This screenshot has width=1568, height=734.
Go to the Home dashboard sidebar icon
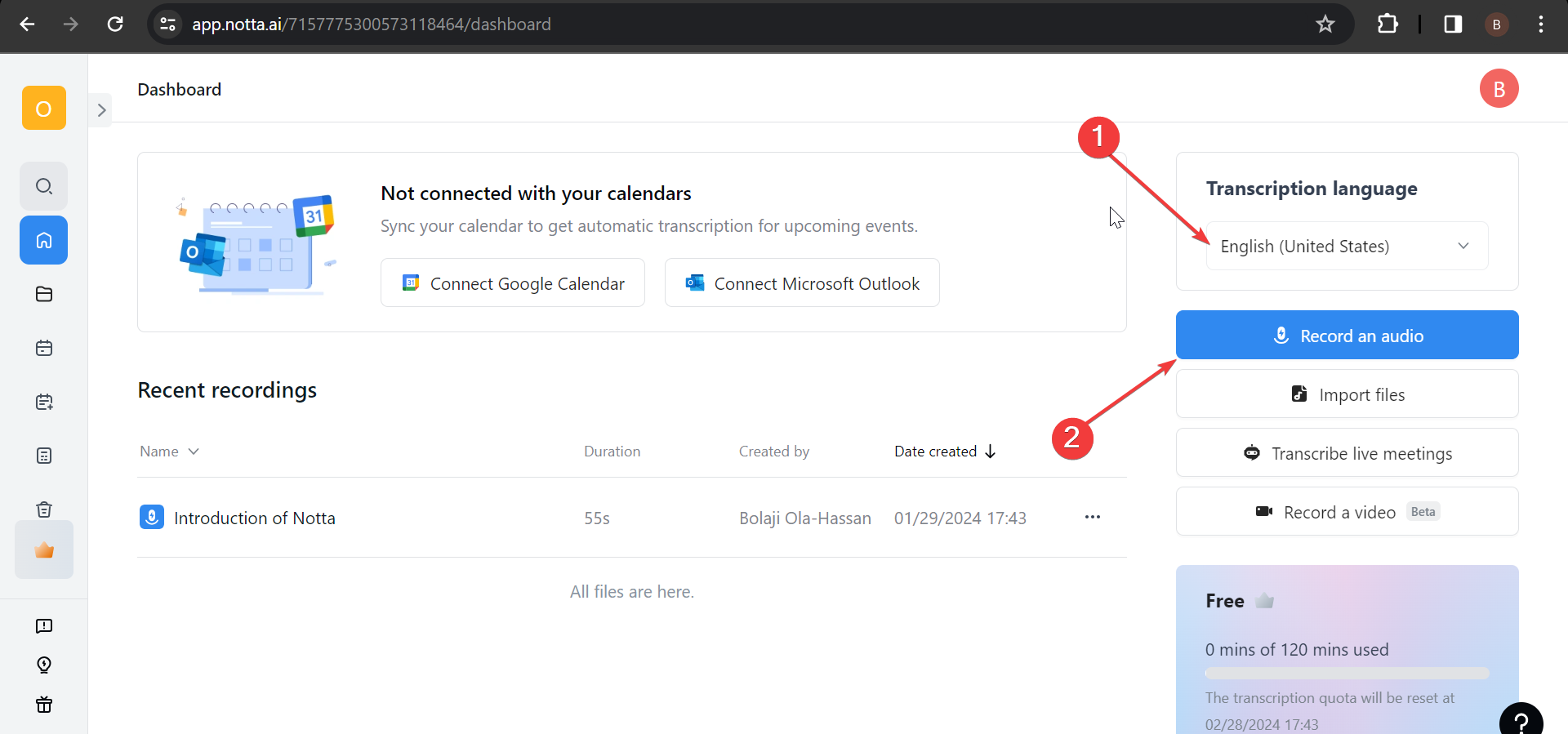point(44,240)
